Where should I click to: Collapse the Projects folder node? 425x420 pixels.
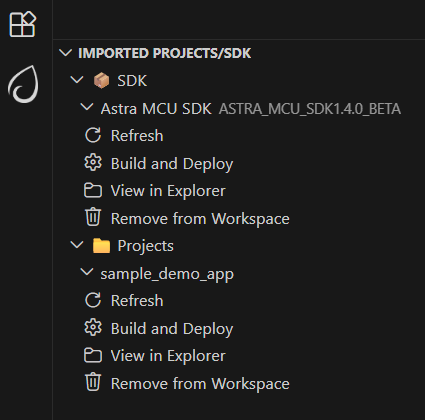(77, 245)
